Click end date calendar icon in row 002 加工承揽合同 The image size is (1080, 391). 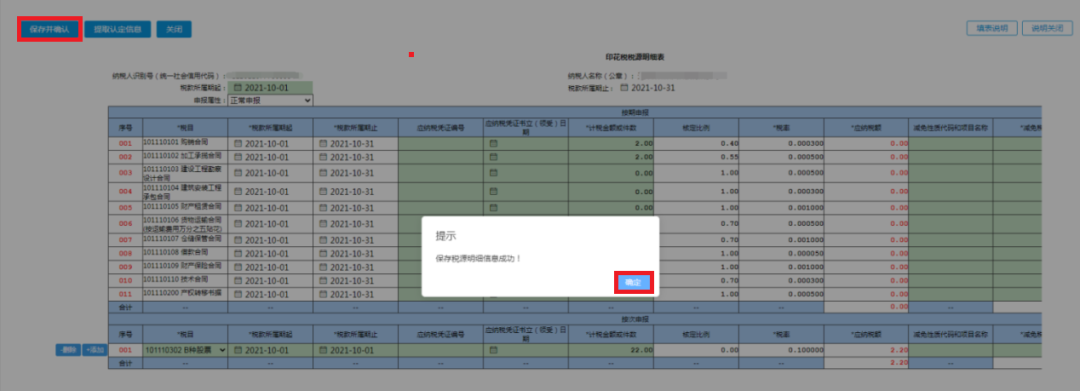coord(323,157)
